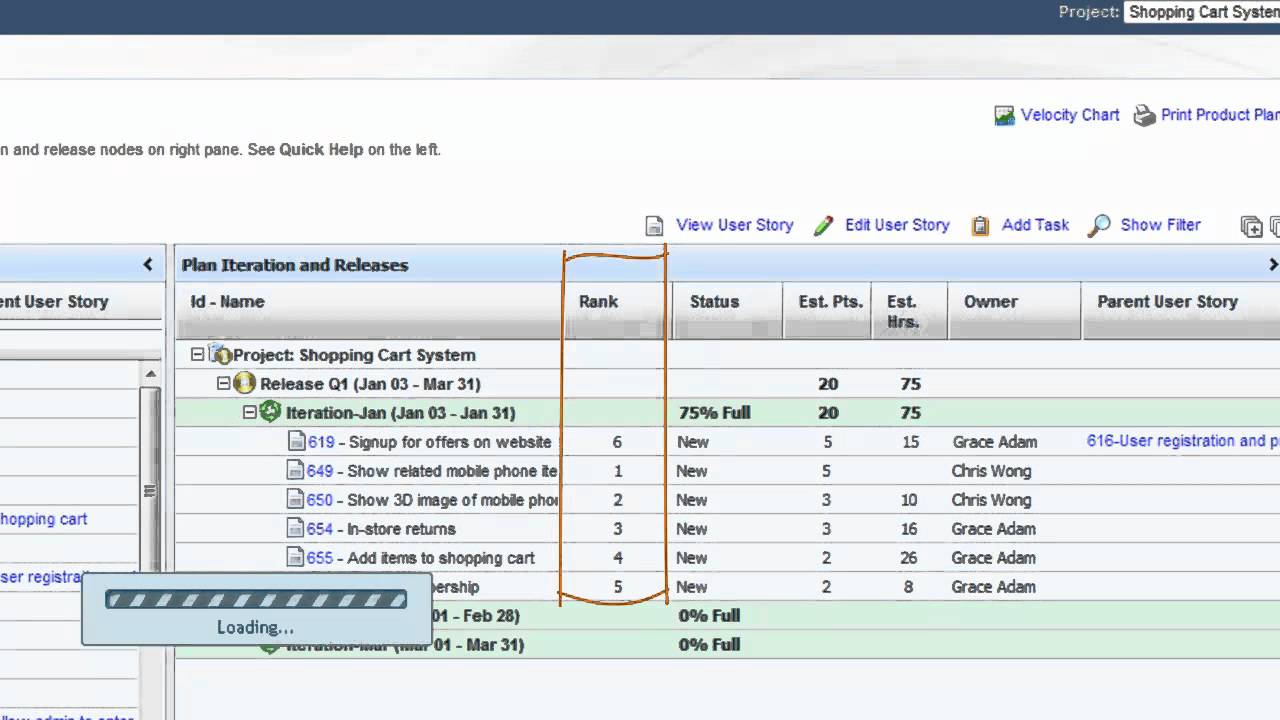Collapse the Release Q1 tree node
Screen dimensions: 1280x720
[223, 383]
